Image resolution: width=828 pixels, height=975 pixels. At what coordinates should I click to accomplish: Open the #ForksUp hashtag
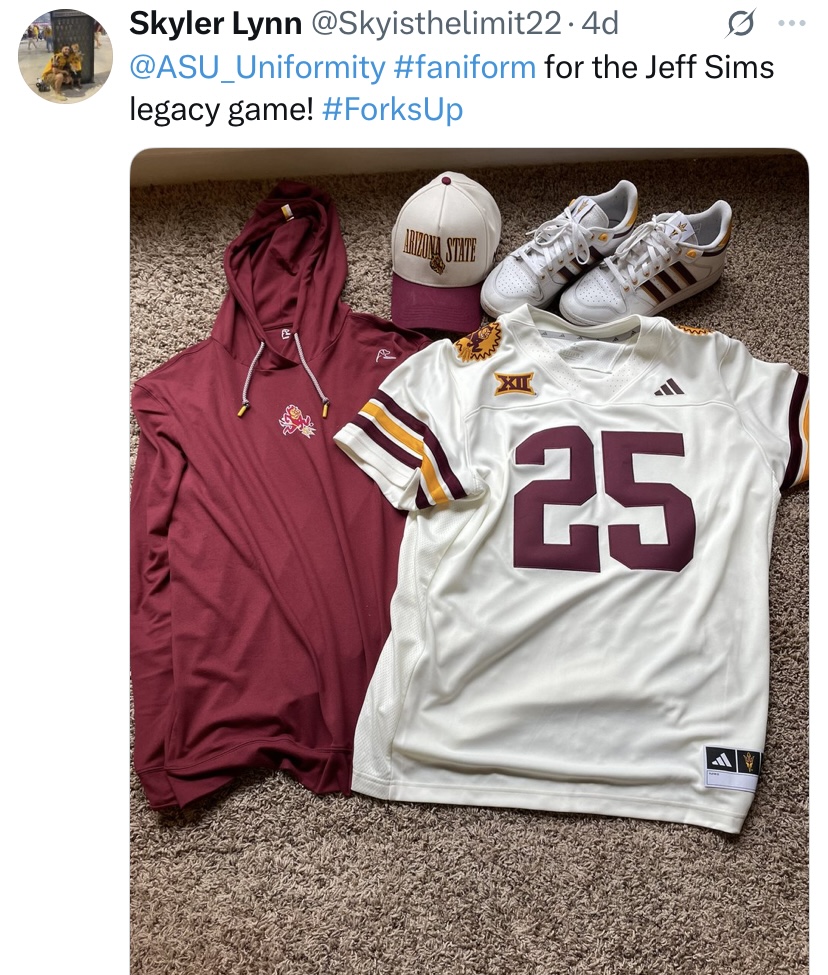pyautogui.click(x=393, y=109)
